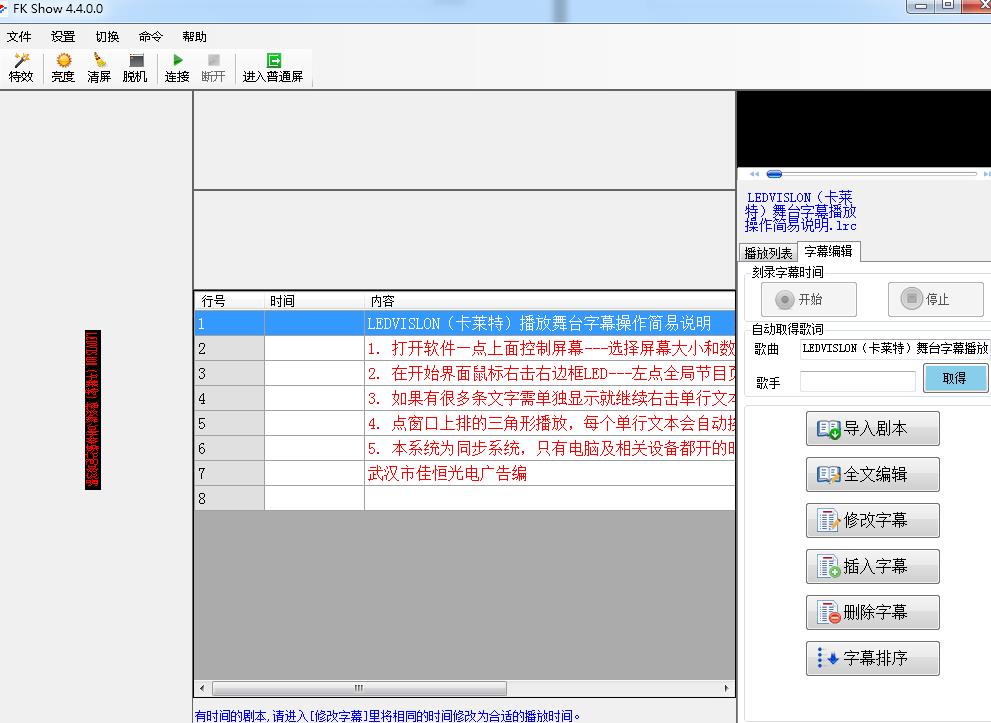Image resolution: width=991 pixels, height=723 pixels.
Task: Switch to the 播放列表 tab
Action: tap(768, 253)
